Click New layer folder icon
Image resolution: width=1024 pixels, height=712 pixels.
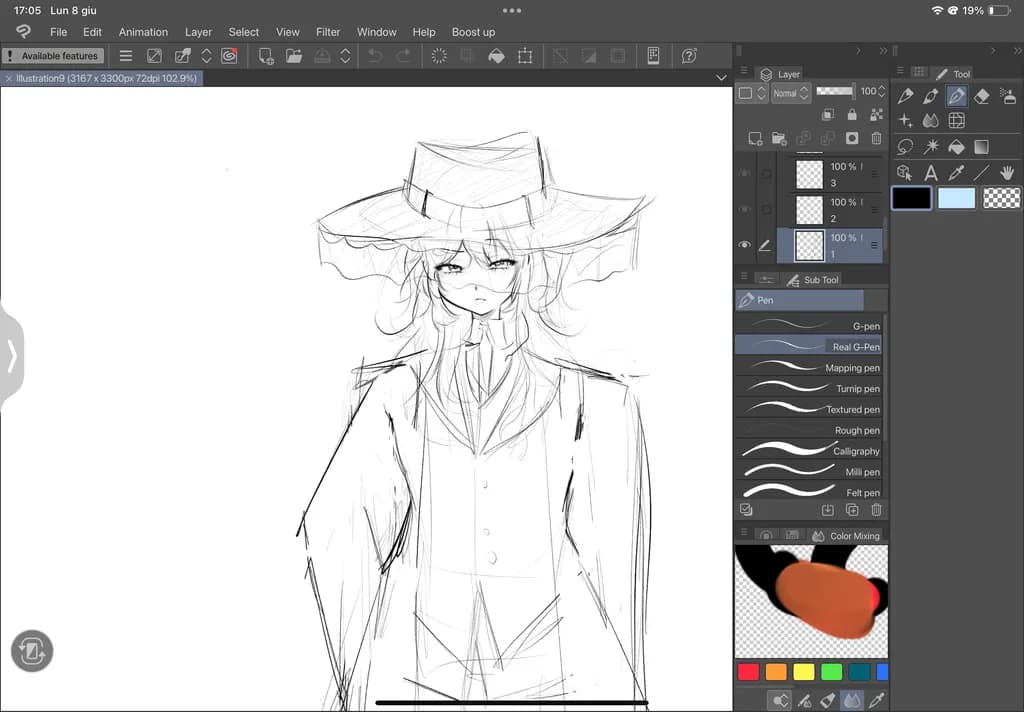pos(779,138)
